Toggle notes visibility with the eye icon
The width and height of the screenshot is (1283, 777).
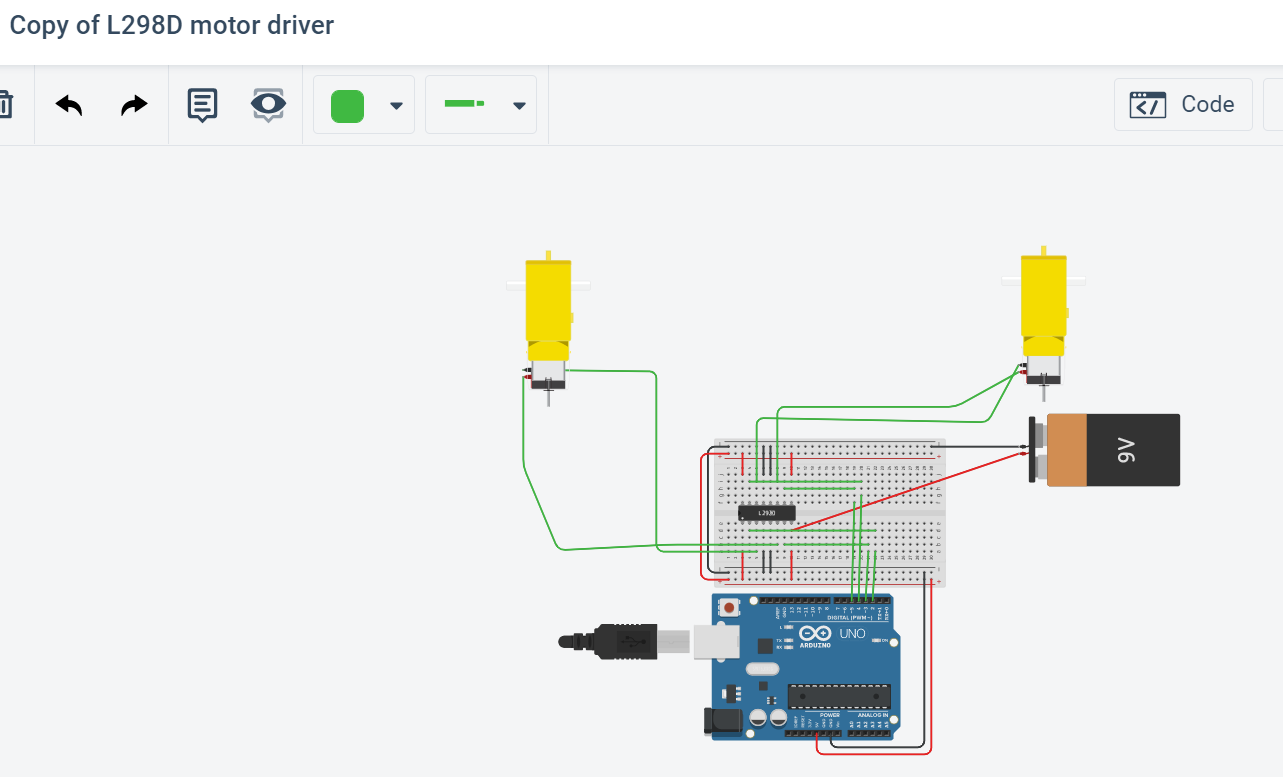point(268,104)
